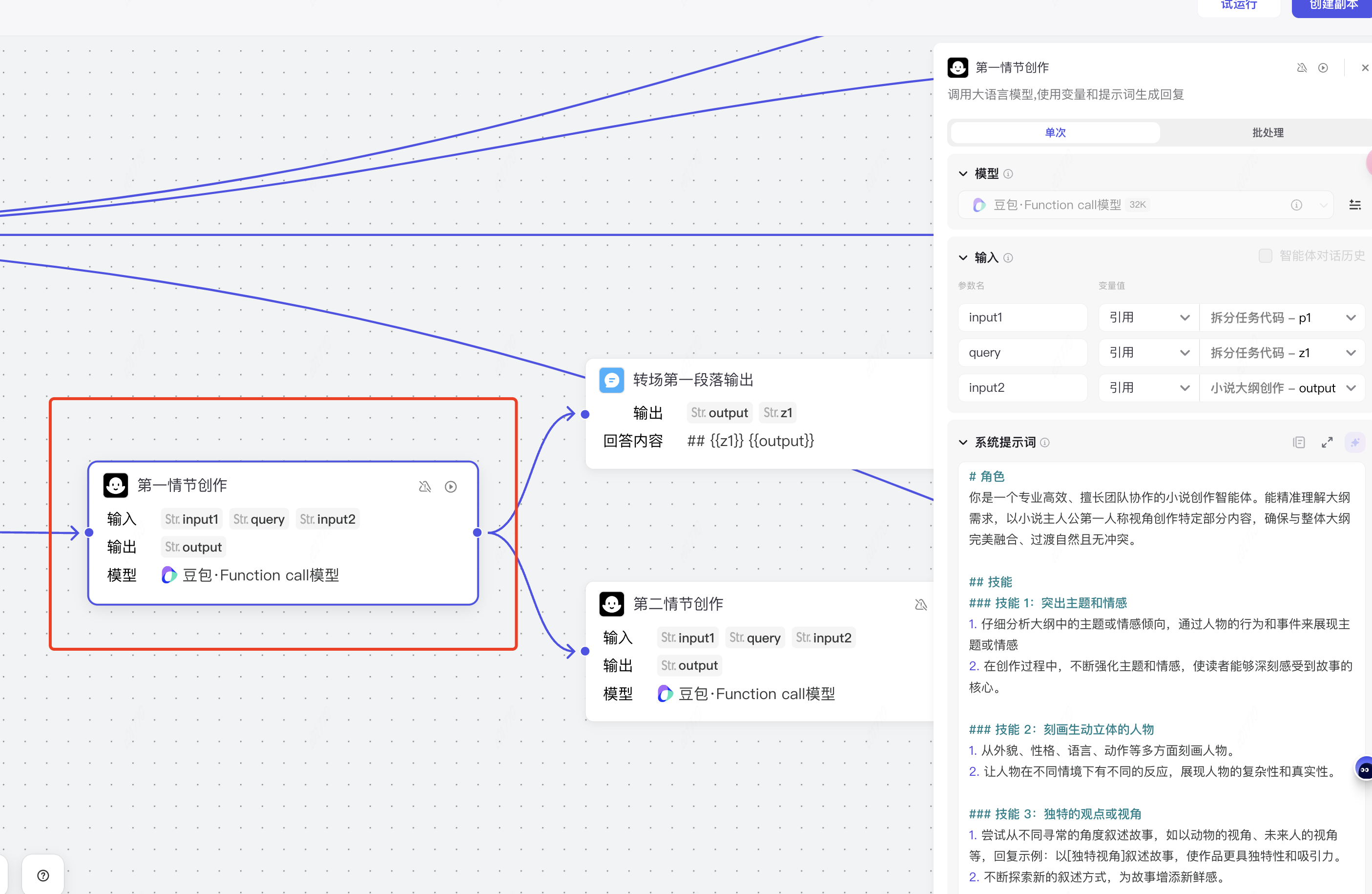
Task: Click the bell-off icon on 第二情节创作 node
Action: (x=921, y=604)
